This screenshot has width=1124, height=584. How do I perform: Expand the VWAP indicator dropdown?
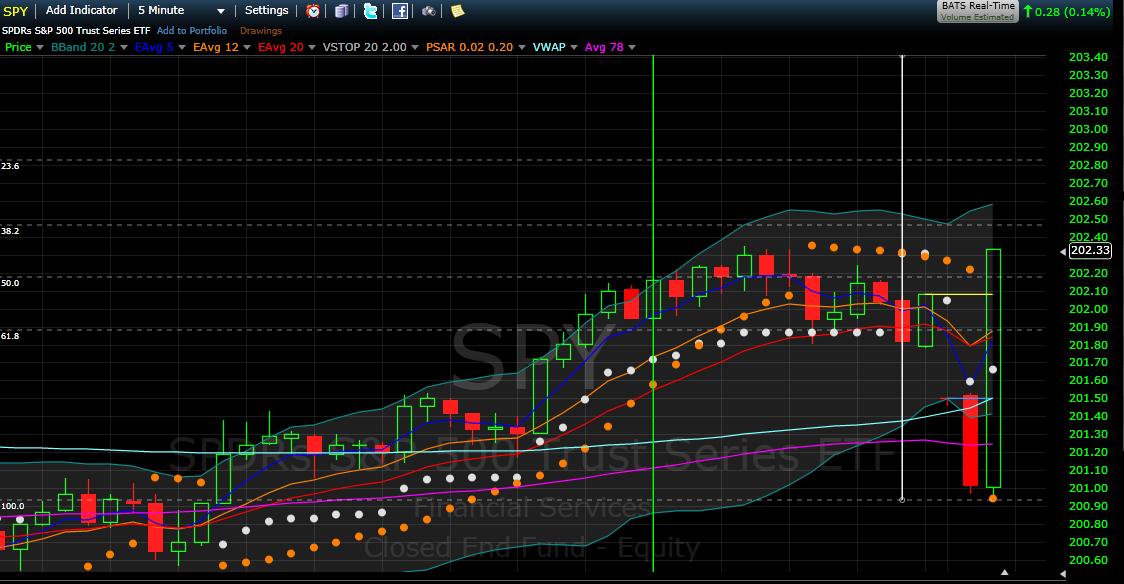point(574,47)
